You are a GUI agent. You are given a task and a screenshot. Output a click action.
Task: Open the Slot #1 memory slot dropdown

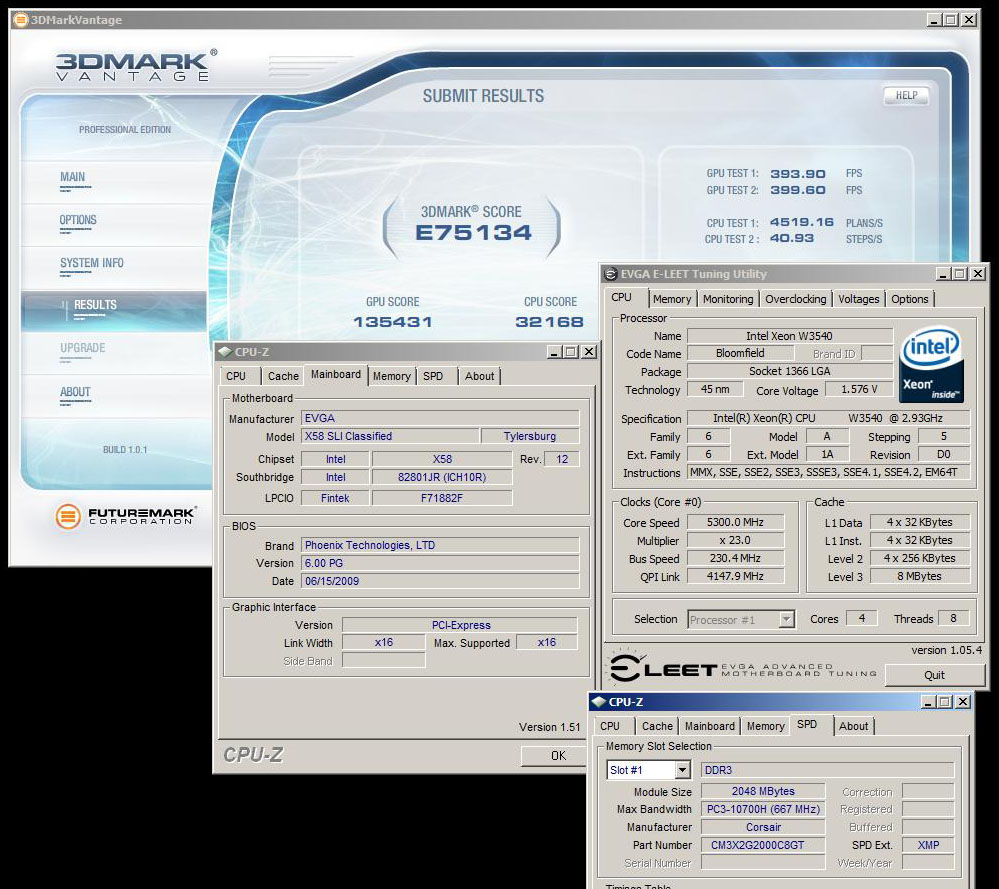[x=682, y=770]
